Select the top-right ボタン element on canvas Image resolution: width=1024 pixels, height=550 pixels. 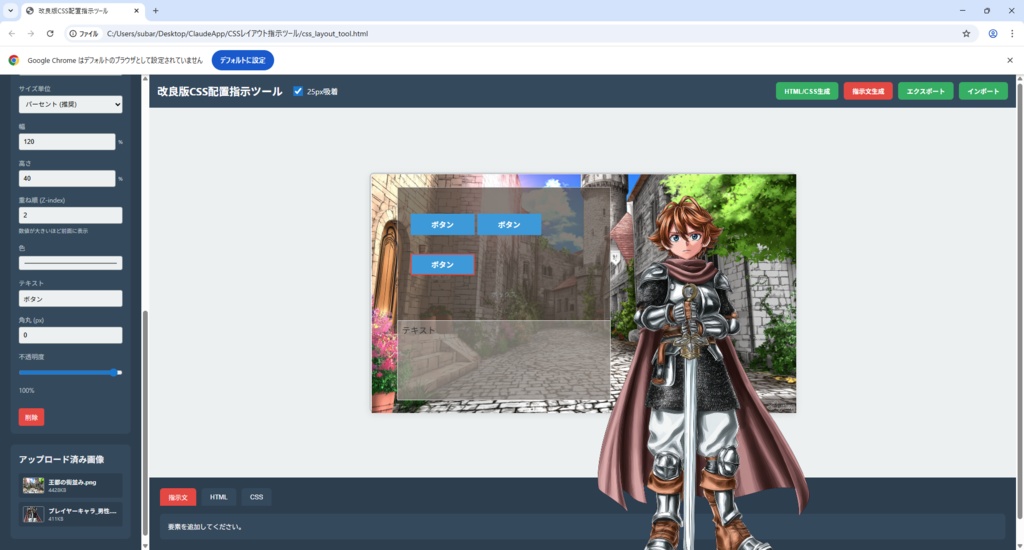509,224
